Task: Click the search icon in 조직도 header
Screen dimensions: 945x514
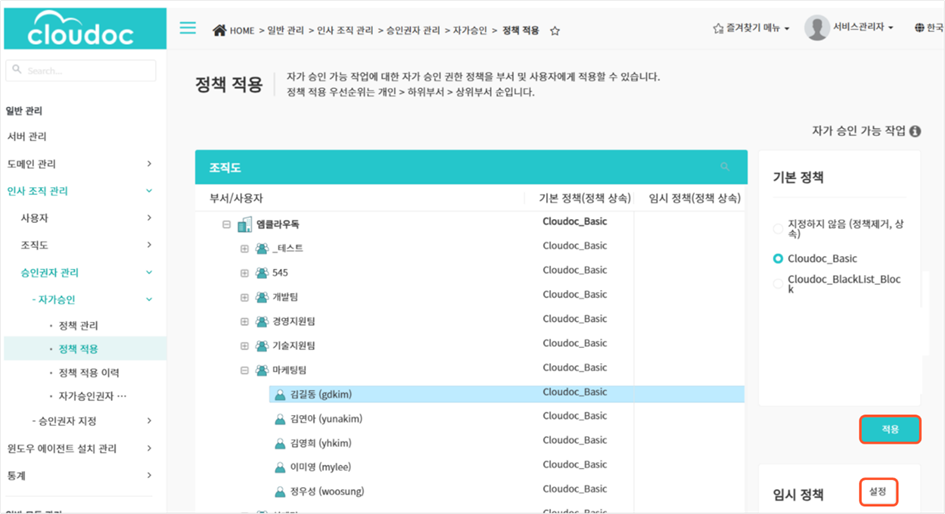Action: [725, 167]
